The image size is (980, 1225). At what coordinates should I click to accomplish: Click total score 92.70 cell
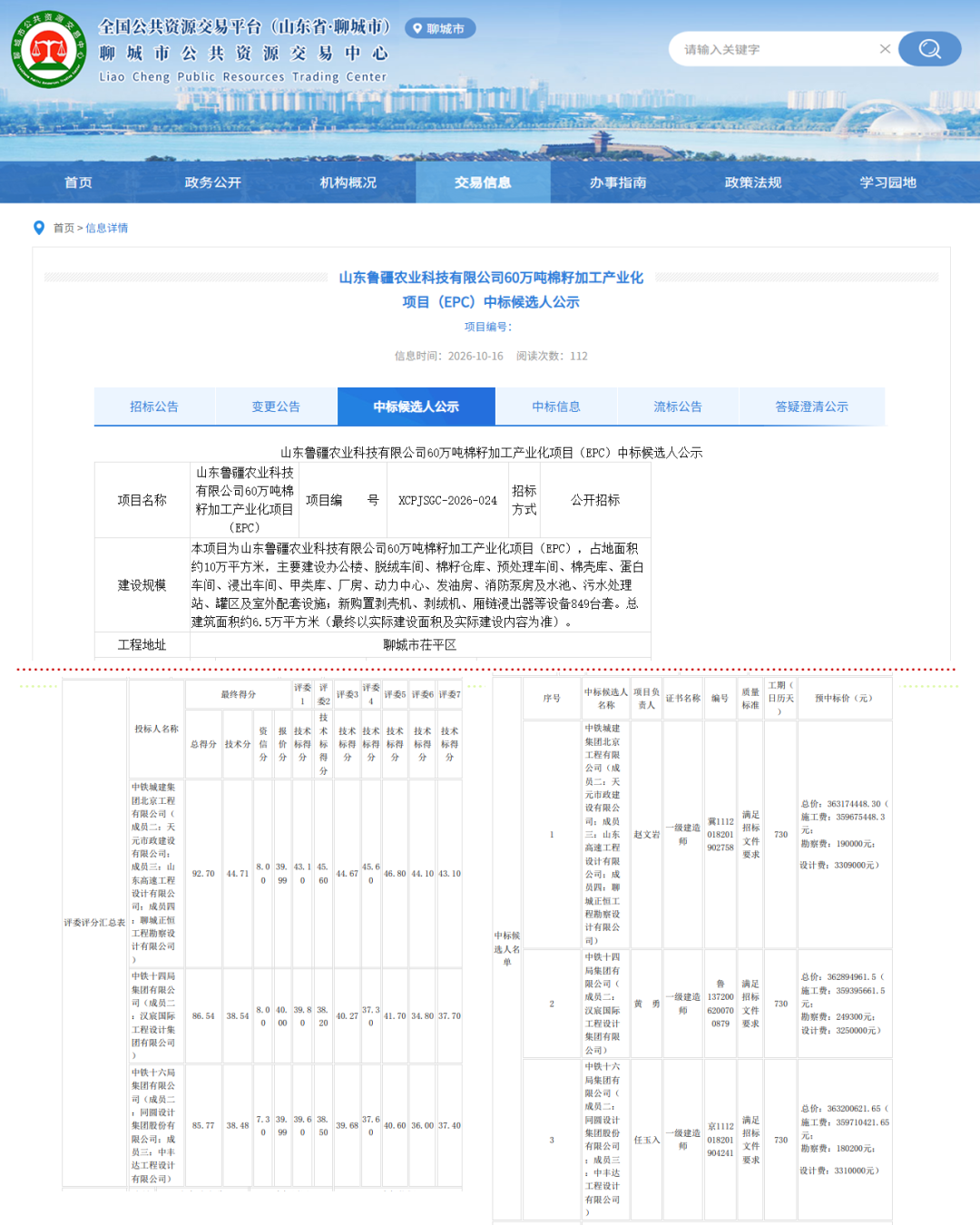[203, 874]
